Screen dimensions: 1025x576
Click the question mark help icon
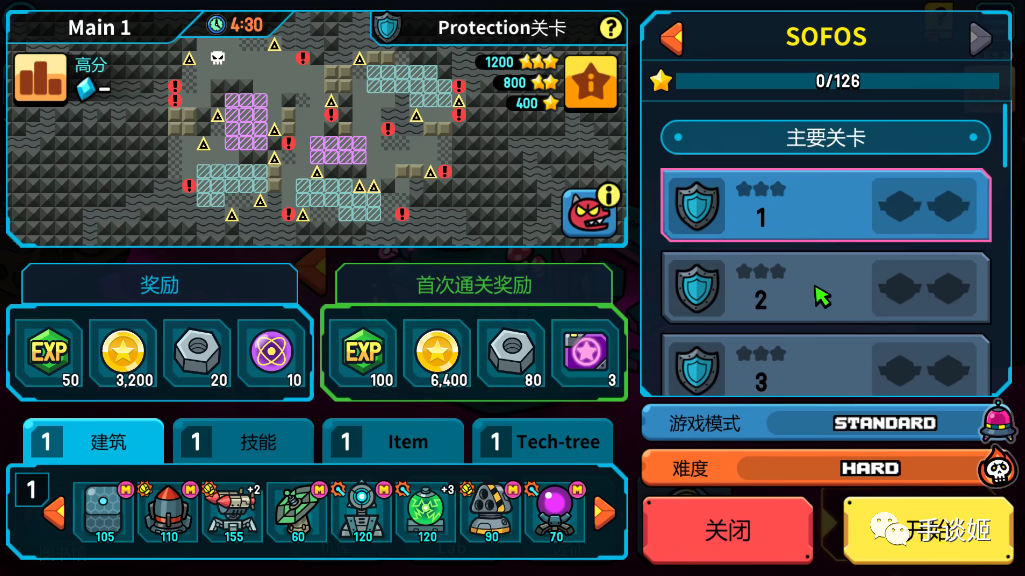point(611,27)
